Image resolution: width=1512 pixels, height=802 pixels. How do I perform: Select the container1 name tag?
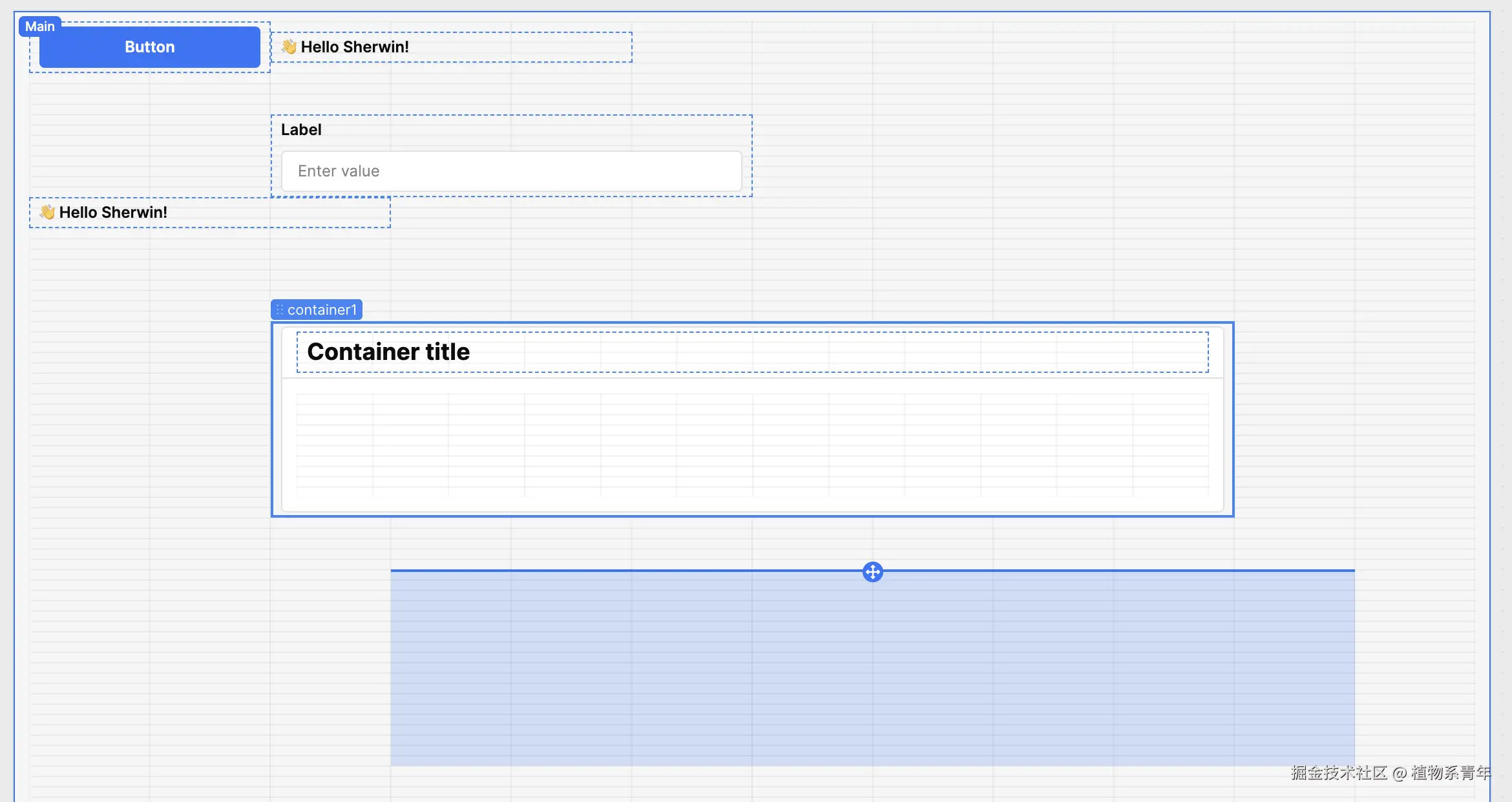(x=322, y=310)
